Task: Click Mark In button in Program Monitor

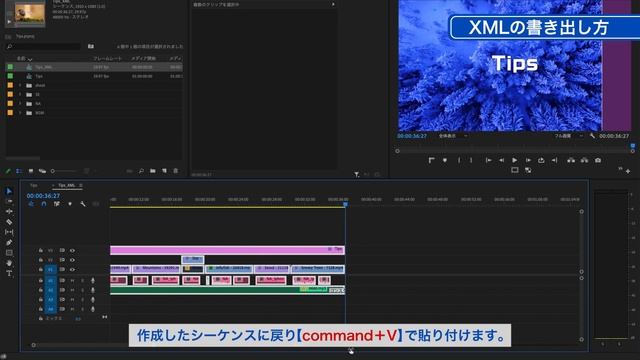Action: pos(459,160)
